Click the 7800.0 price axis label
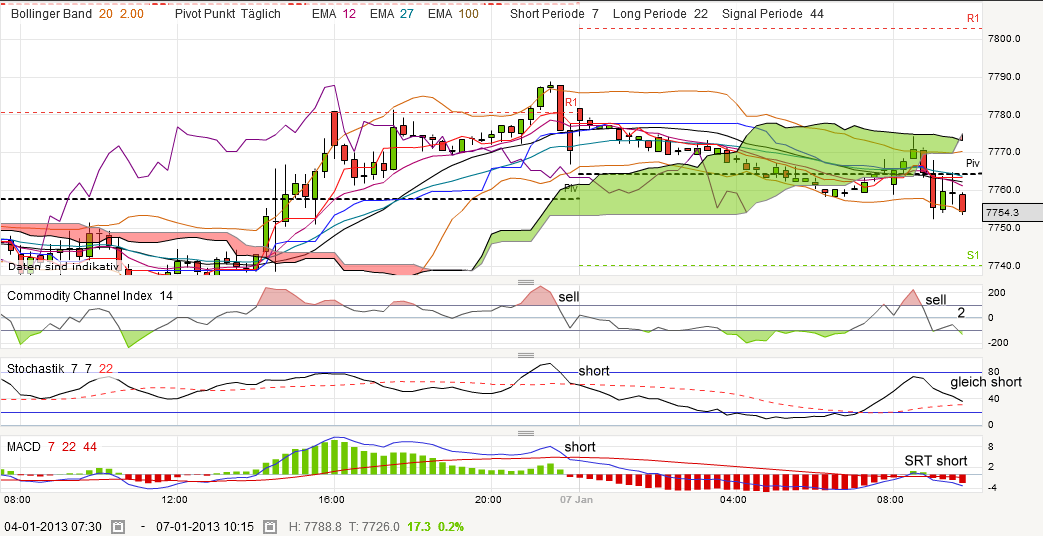Viewport: 1043px width, 536px height. pos(1004,39)
